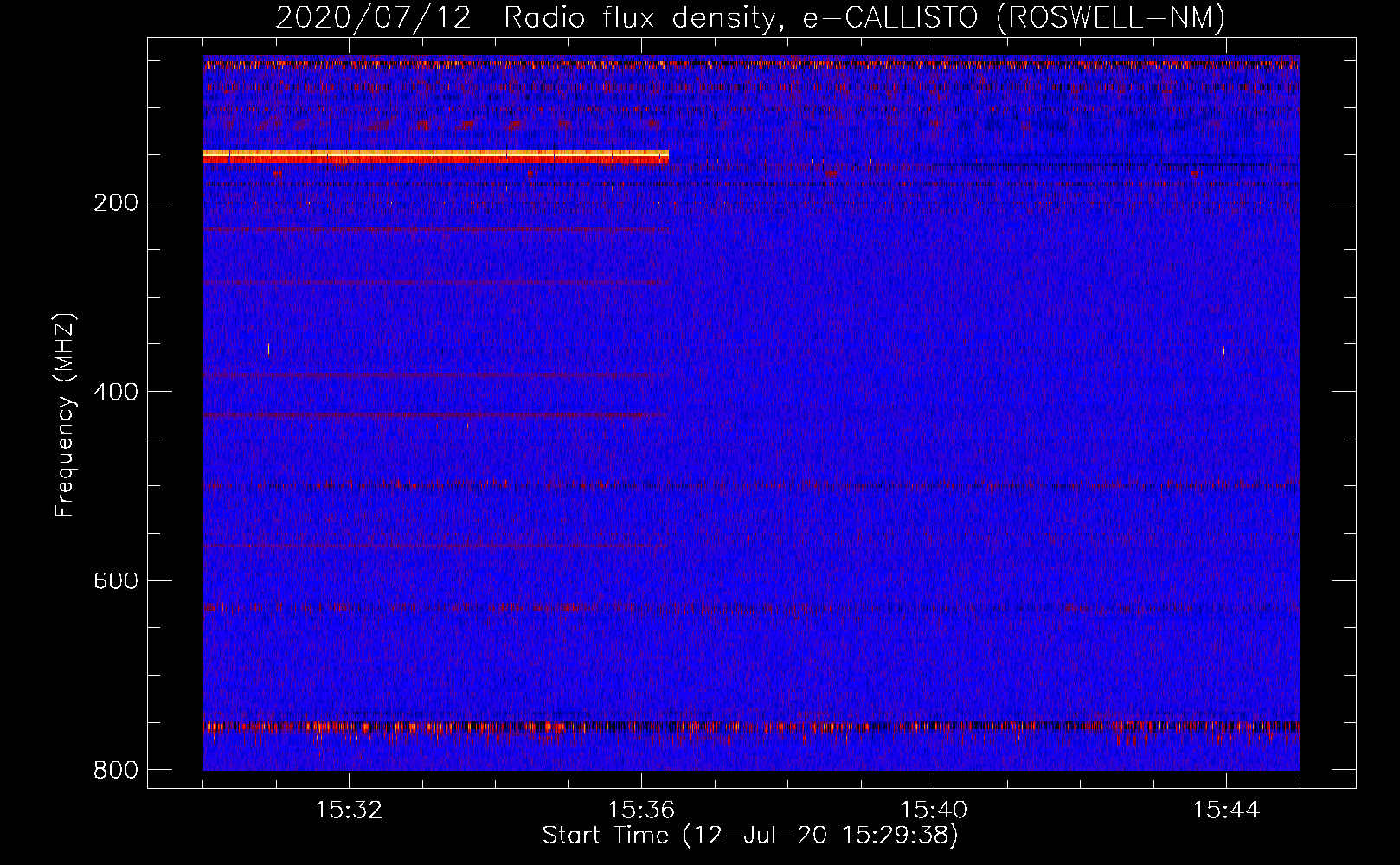Image resolution: width=1400 pixels, height=865 pixels.
Task: Click the plot title 'Radio flux density, e-CALLISTO (ROSWELL-NM)'
Action: pyautogui.click(x=864, y=17)
